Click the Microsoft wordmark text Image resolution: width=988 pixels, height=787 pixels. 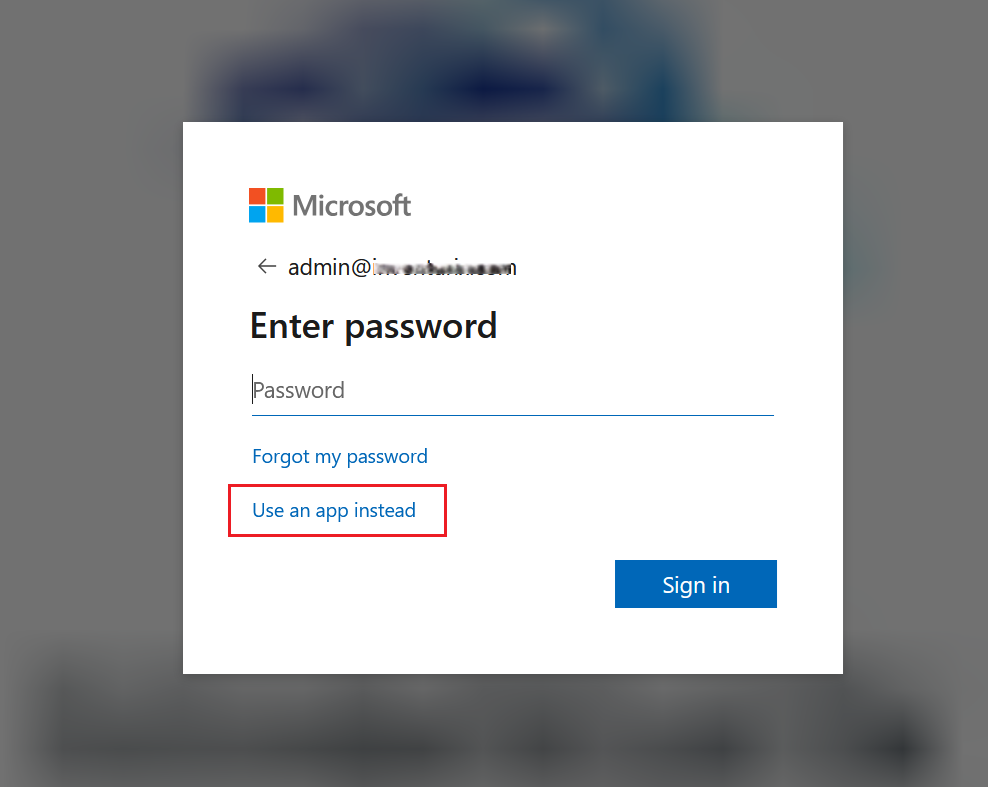[x=352, y=206]
